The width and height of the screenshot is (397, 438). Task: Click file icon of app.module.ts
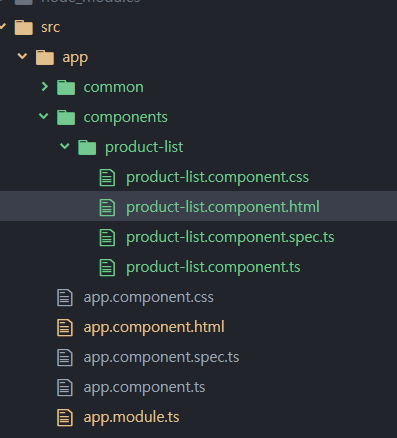pos(65,418)
